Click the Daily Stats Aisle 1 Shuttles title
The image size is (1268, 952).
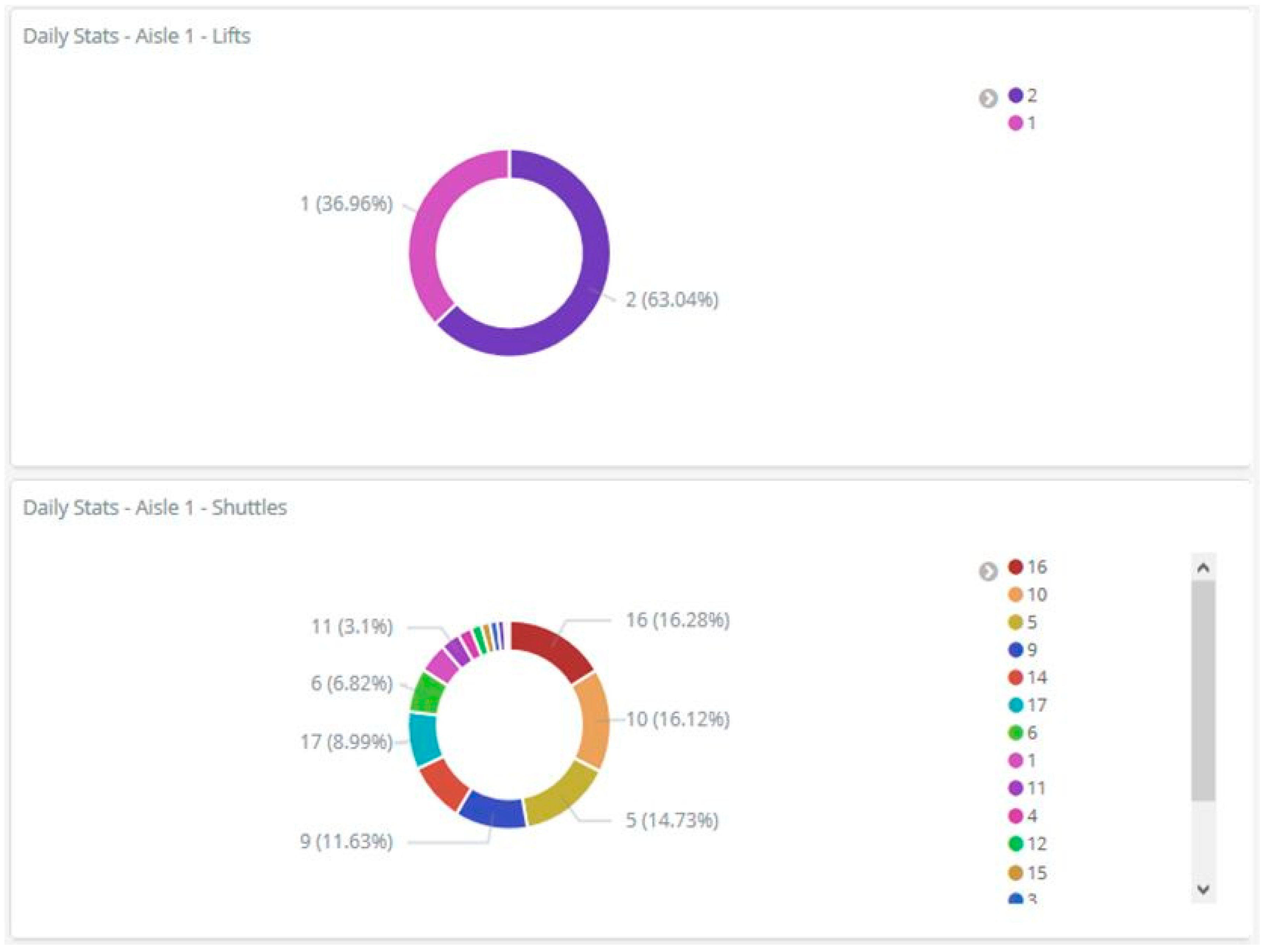click(x=155, y=508)
